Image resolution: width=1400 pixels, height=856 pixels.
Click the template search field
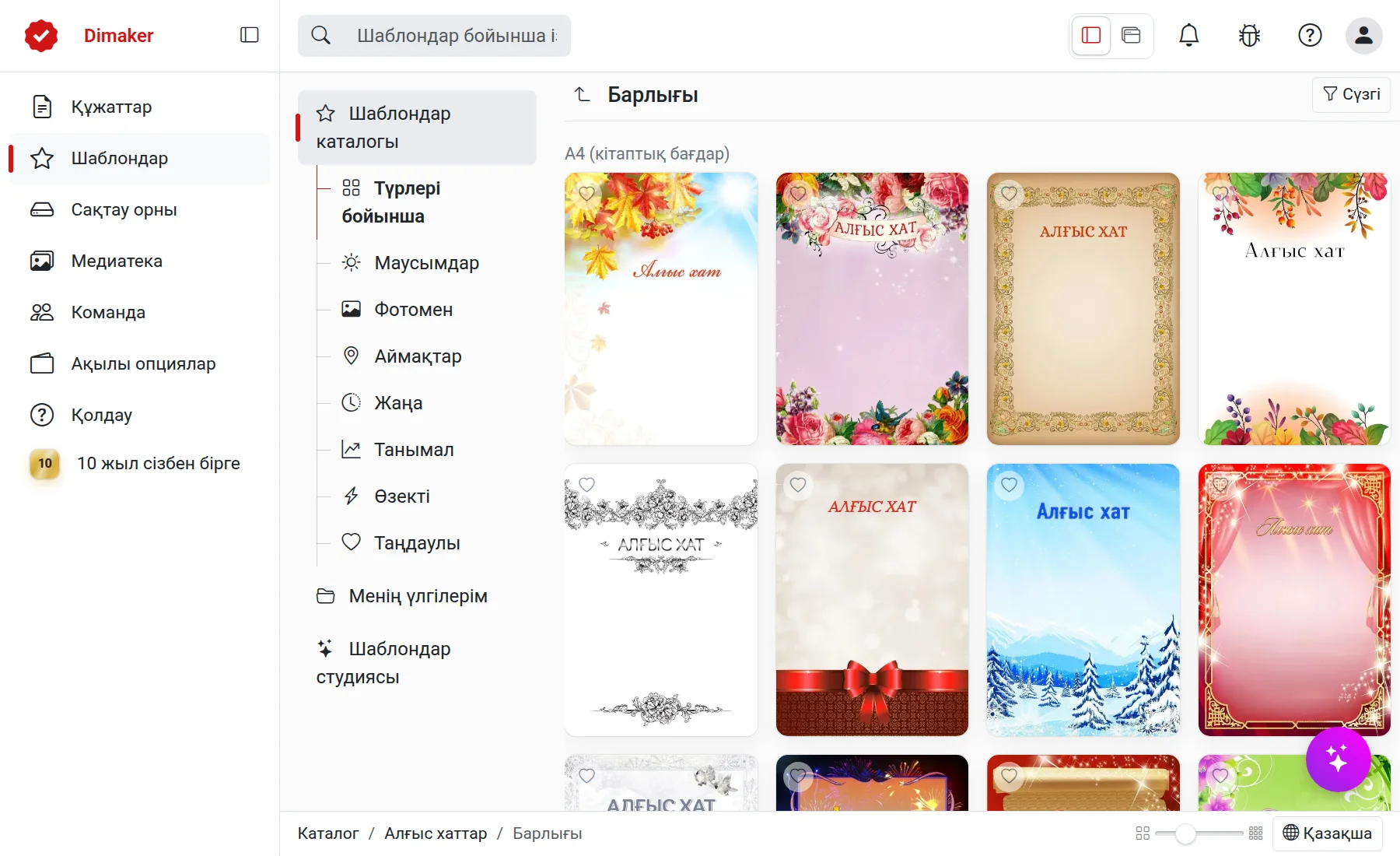point(434,36)
